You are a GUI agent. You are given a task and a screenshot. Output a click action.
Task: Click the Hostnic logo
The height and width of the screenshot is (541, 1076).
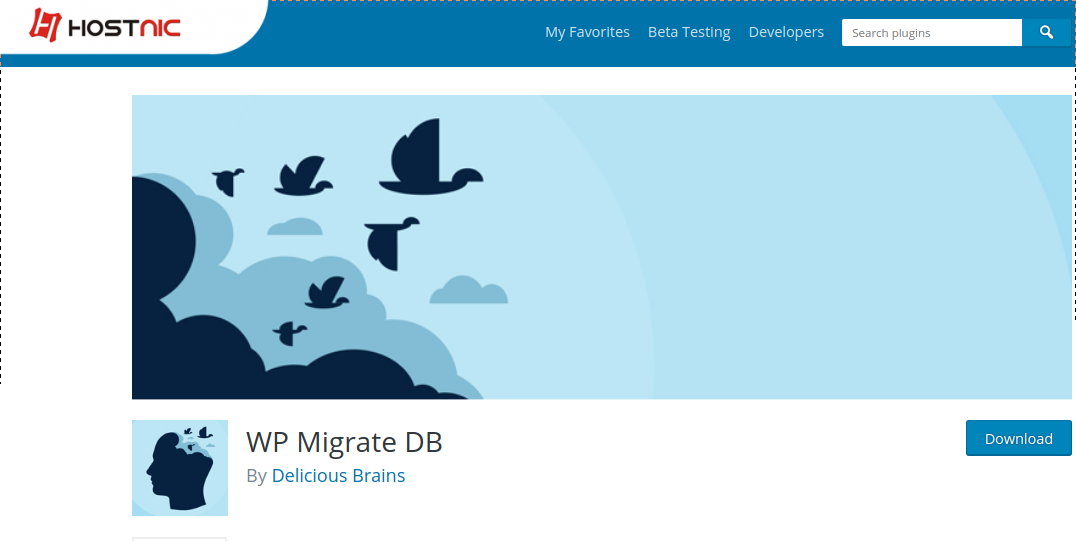[x=104, y=26]
